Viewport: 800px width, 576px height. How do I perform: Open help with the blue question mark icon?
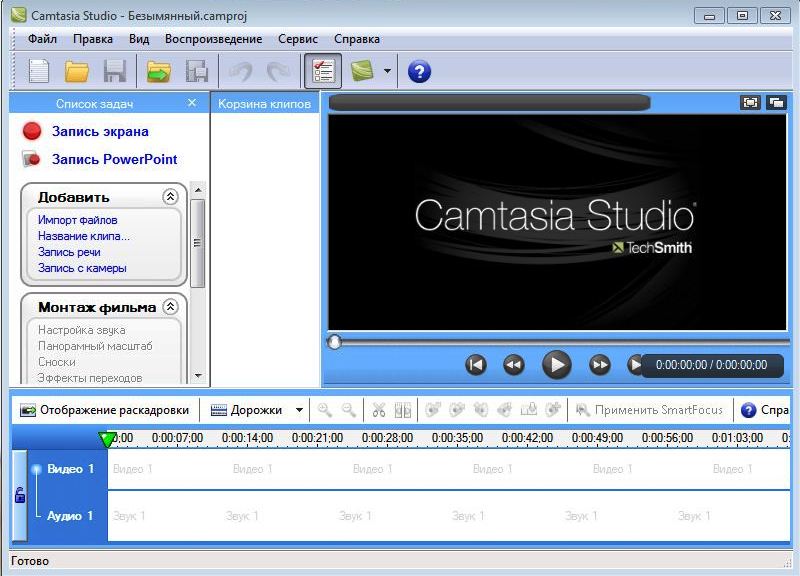419,71
